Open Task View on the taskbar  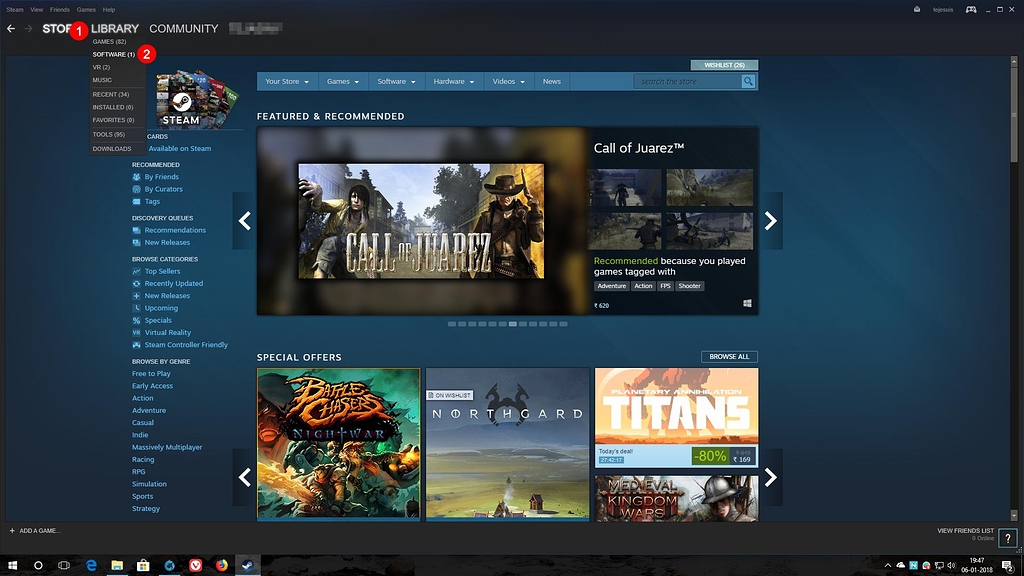(x=64, y=566)
